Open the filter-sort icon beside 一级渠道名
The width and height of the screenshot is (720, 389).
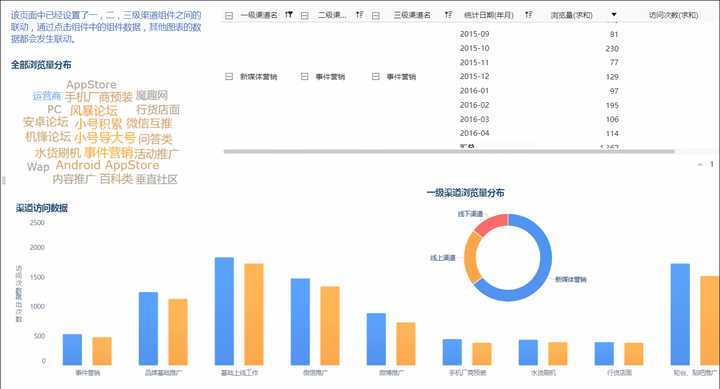[288, 15]
